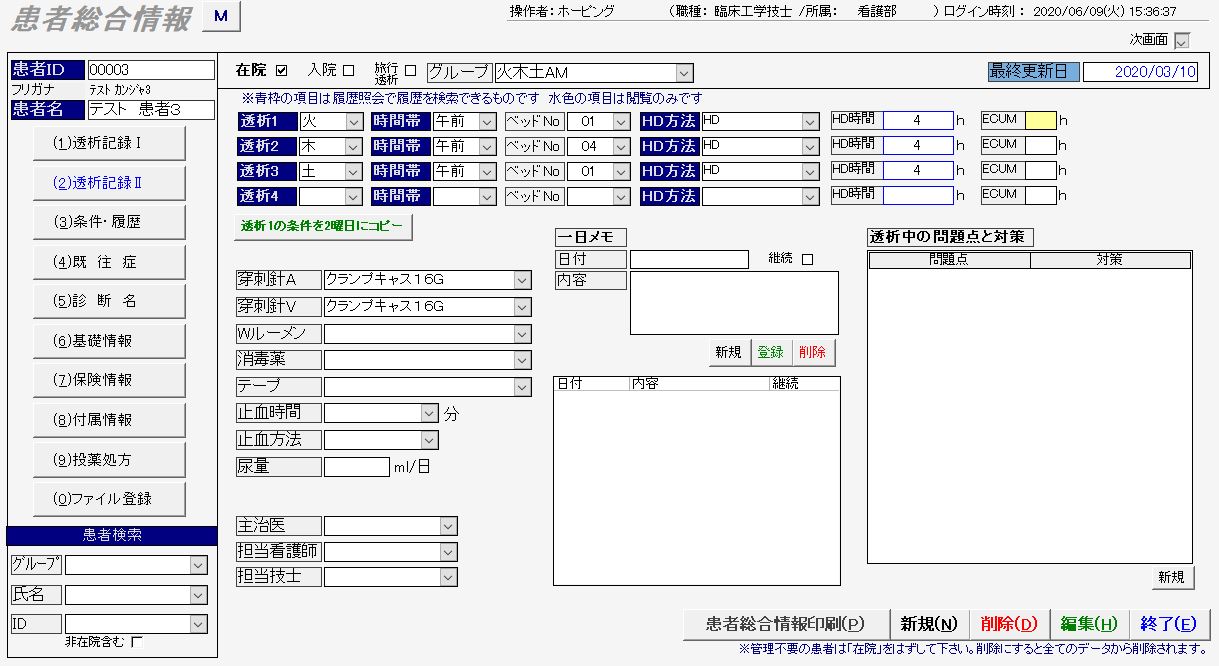This screenshot has width=1219, height=666.
Task: Enable the 入院 checkbox
Action: pyautogui.click(x=349, y=70)
